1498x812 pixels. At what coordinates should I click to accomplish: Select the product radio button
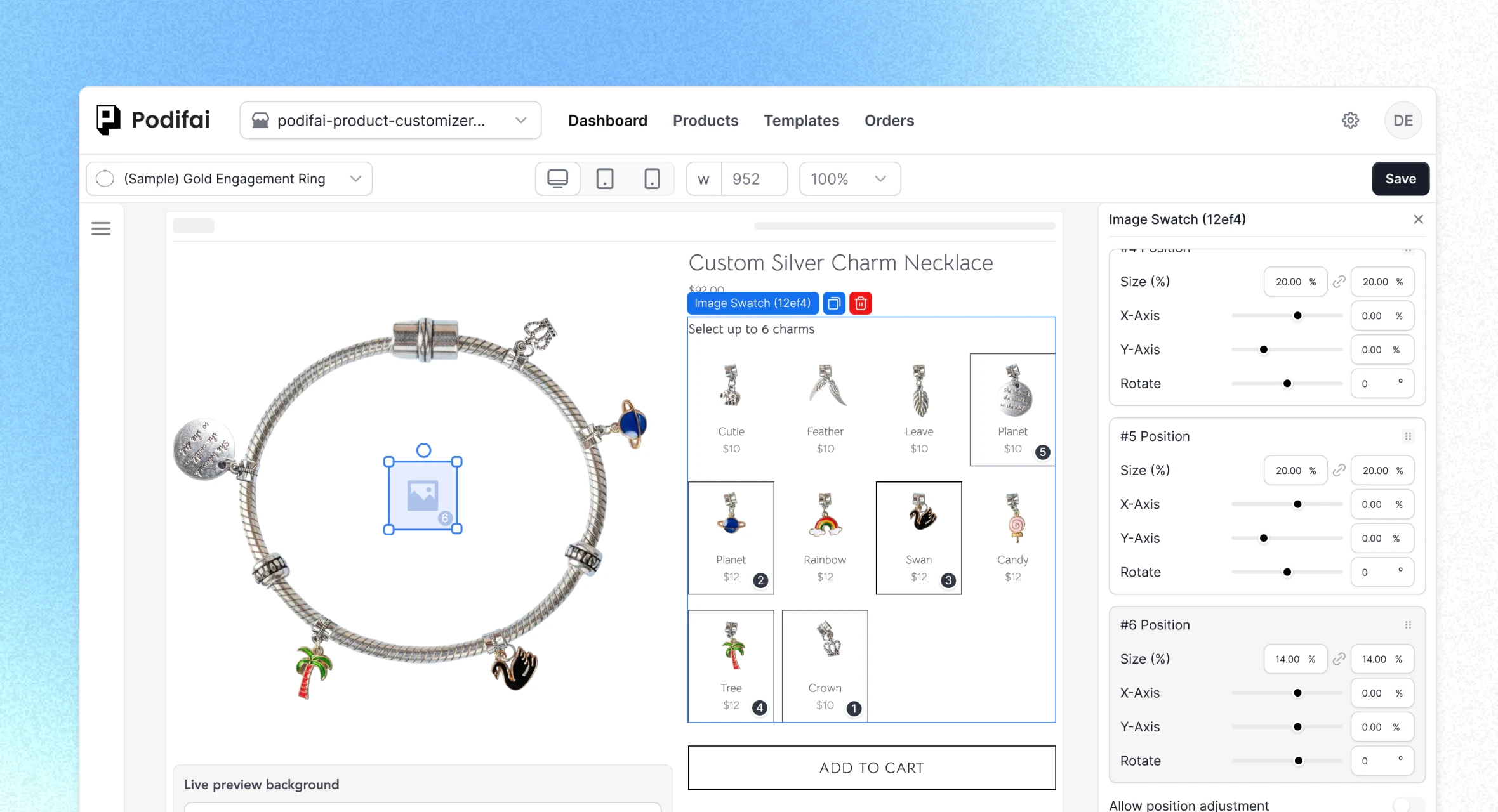105,178
